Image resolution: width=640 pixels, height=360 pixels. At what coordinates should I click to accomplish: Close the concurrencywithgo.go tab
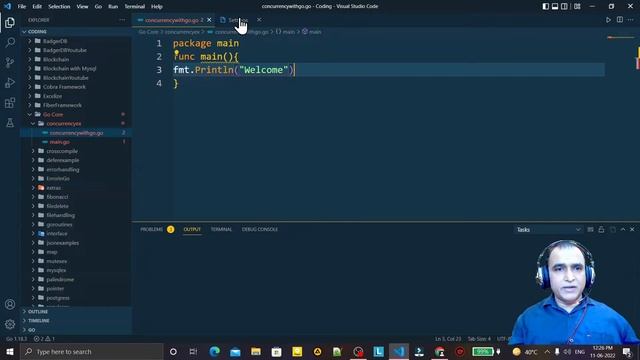(x=209, y=20)
